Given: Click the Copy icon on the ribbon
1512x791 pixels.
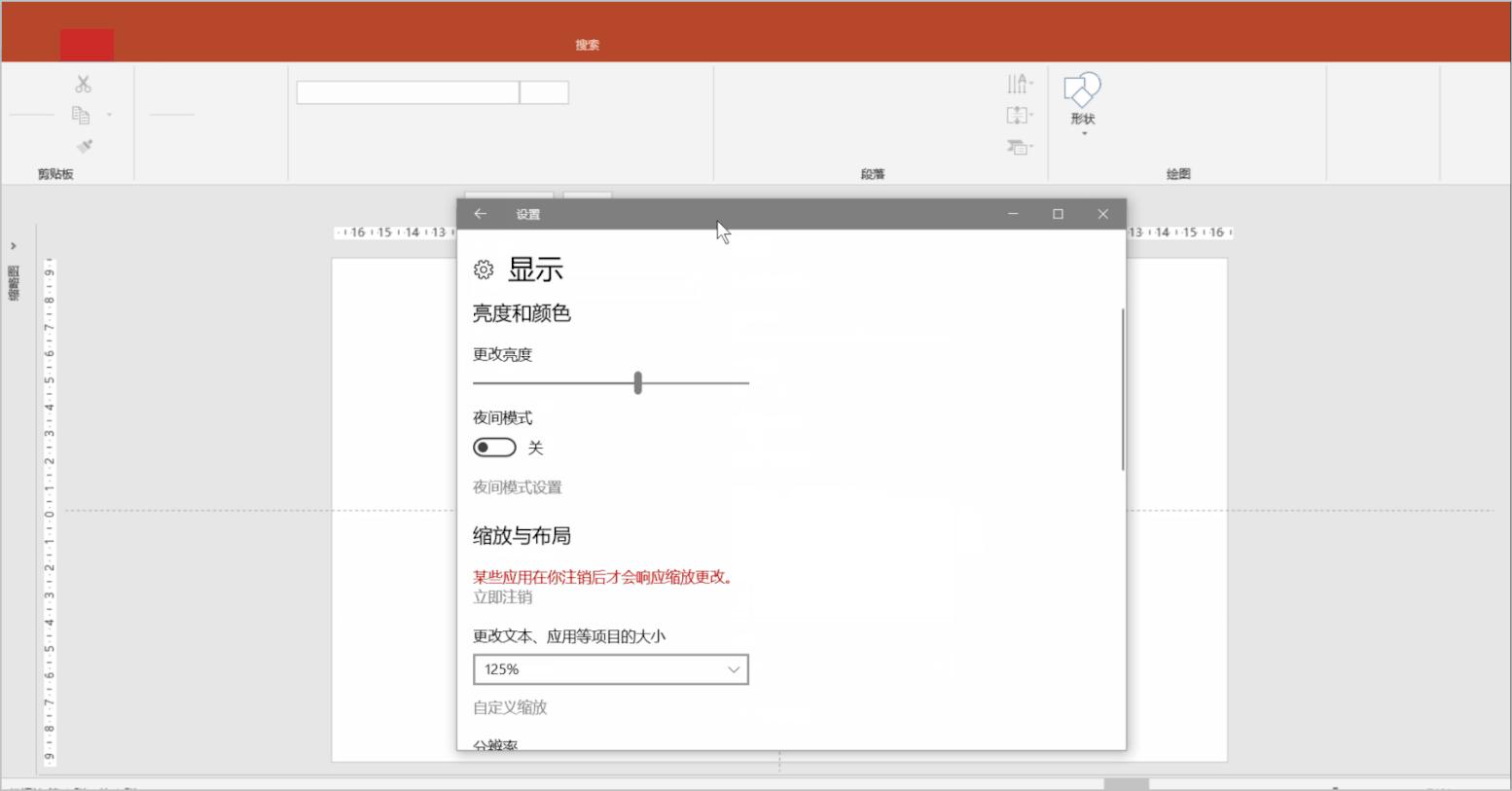Looking at the screenshot, I should (x=83, y=114).
